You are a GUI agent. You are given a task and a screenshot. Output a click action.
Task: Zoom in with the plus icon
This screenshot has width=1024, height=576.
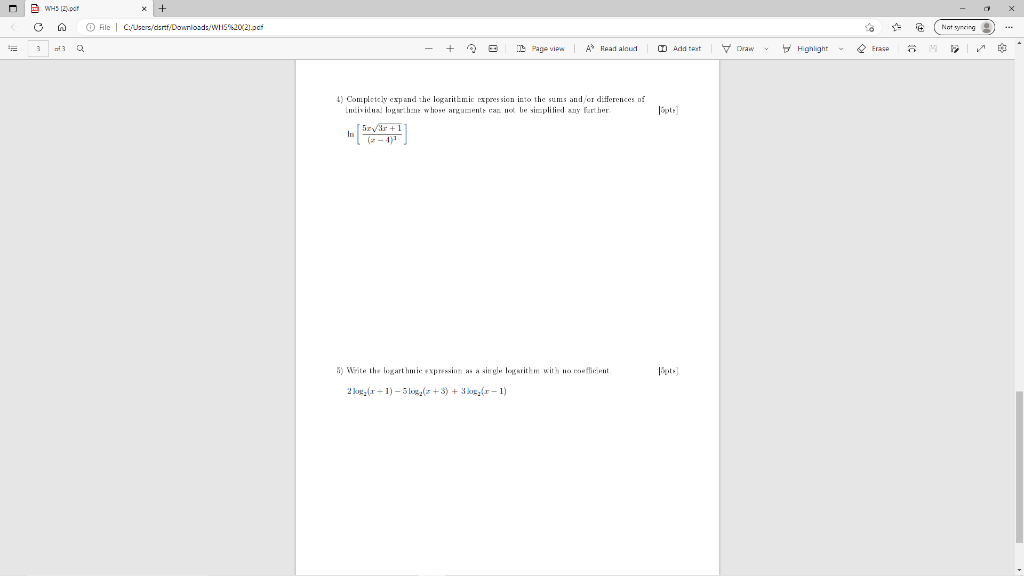[x=450, y=48]
